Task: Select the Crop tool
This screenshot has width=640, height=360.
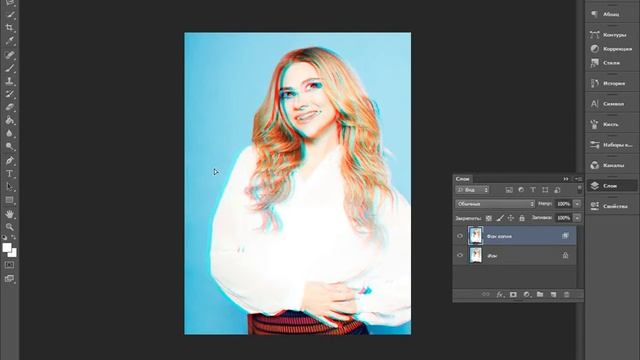Action: coord(9,28)
